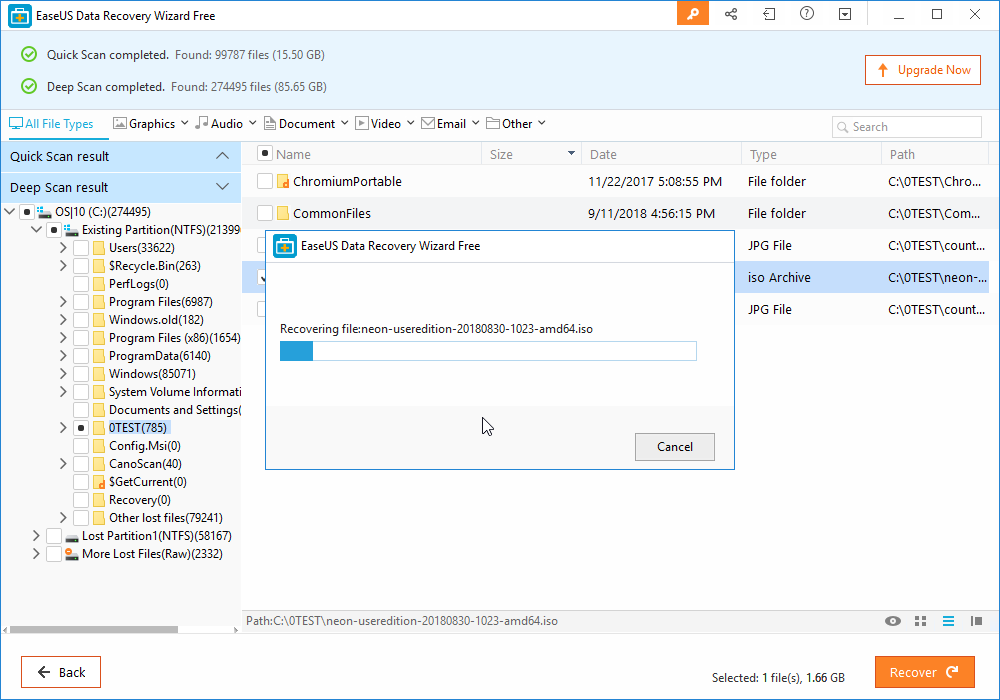Click Upgrade Now button
Viewport: 1000px width, 700px height.
923,70
